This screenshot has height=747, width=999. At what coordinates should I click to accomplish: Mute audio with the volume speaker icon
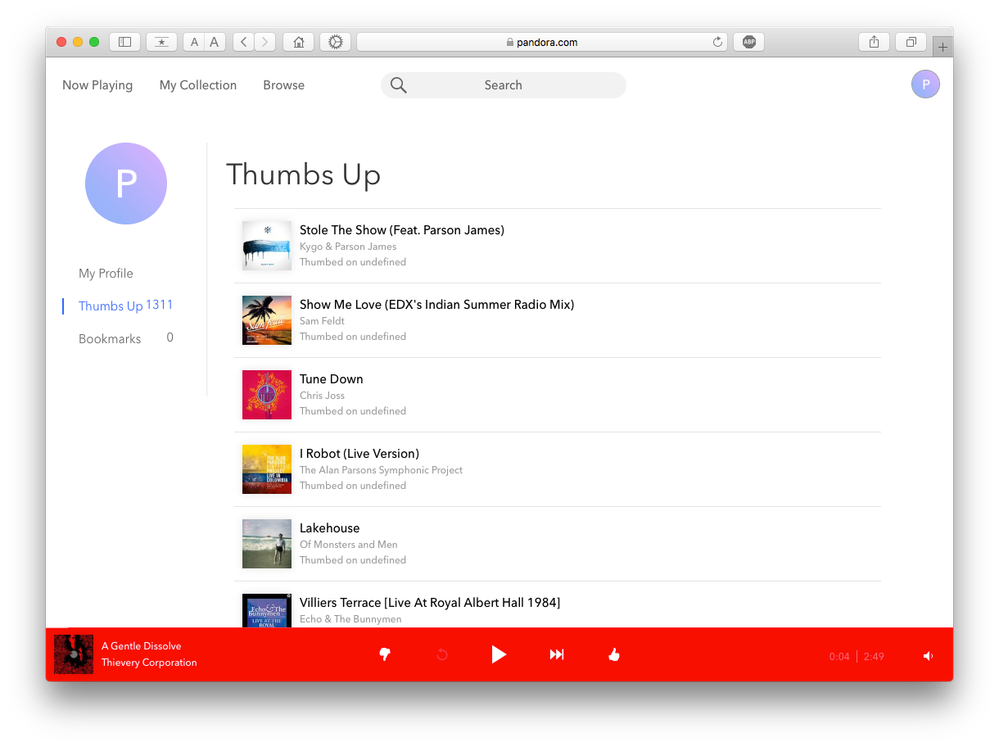[928, 656]
